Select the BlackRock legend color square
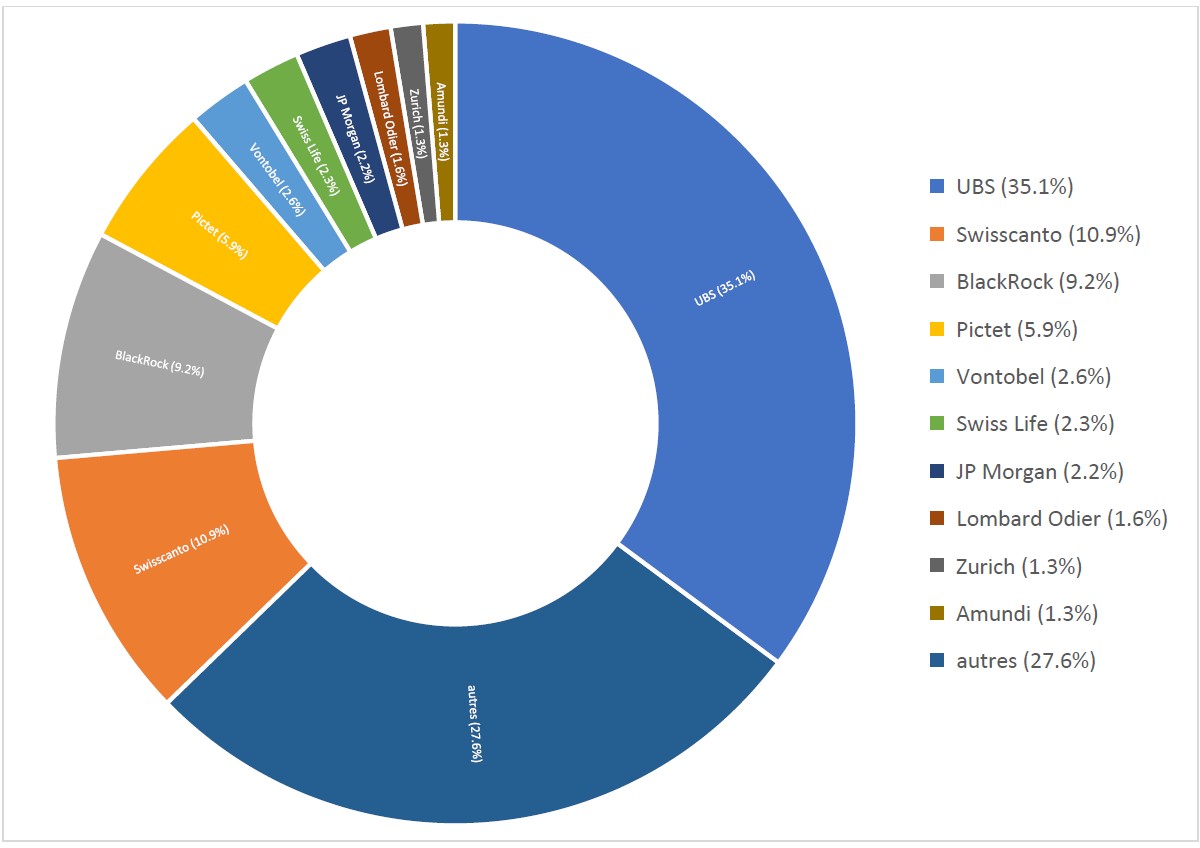Screen dimensions: 1200x848 tap(936, 283)
